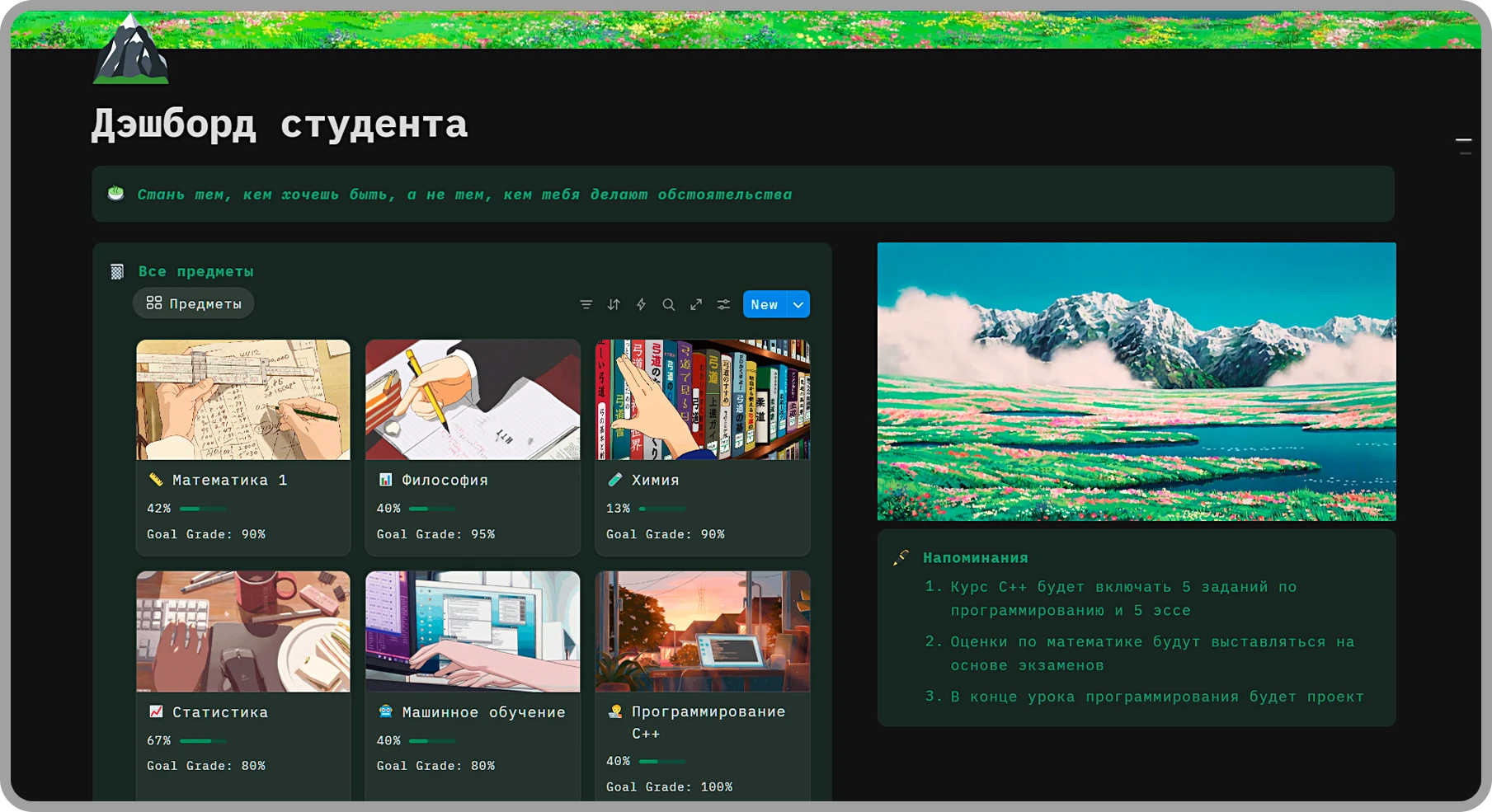The image size is (1492, 812).
Task: Click the Программирование C++ card cover
Action: coord(702,631)
